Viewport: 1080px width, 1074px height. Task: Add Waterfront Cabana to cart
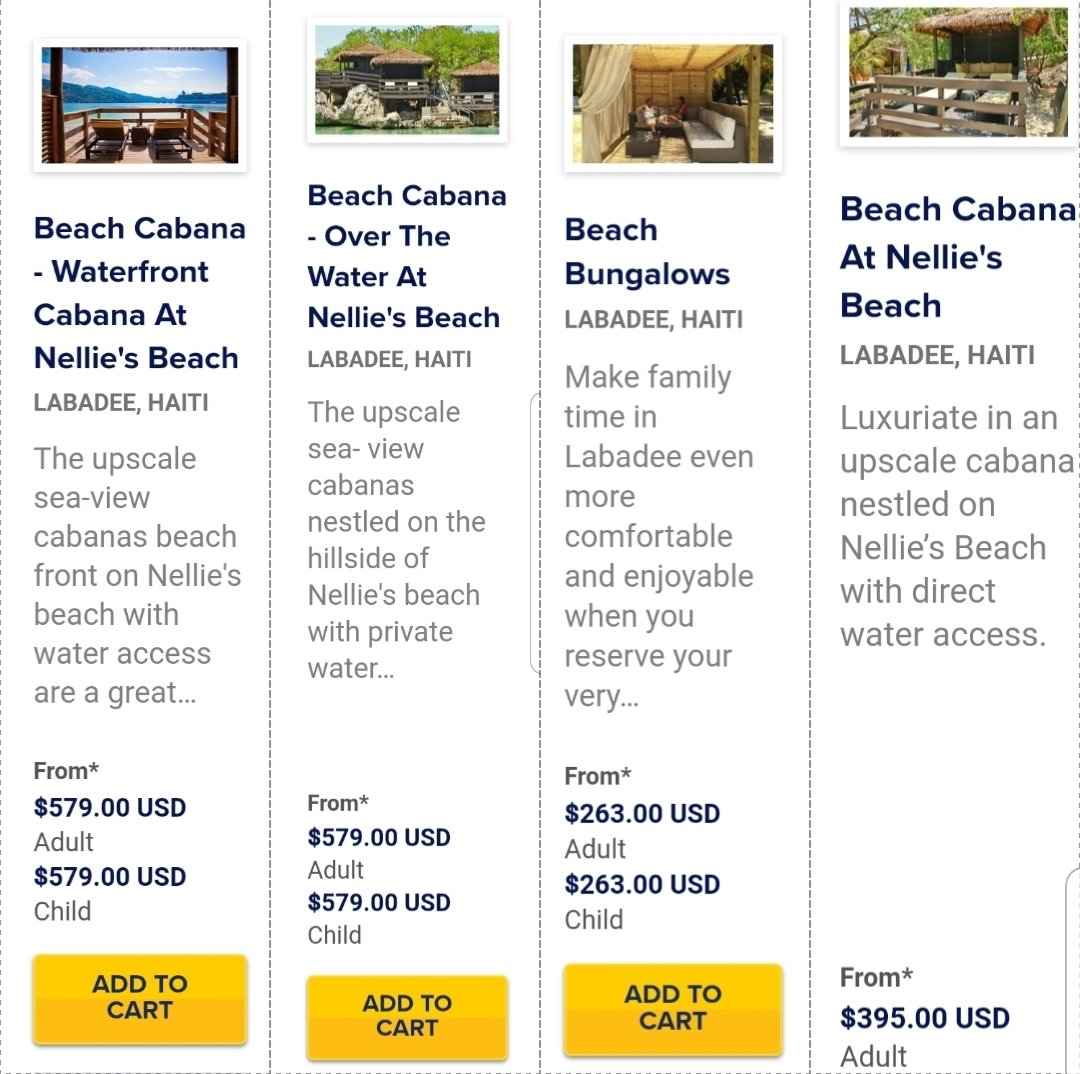point(140,998)
